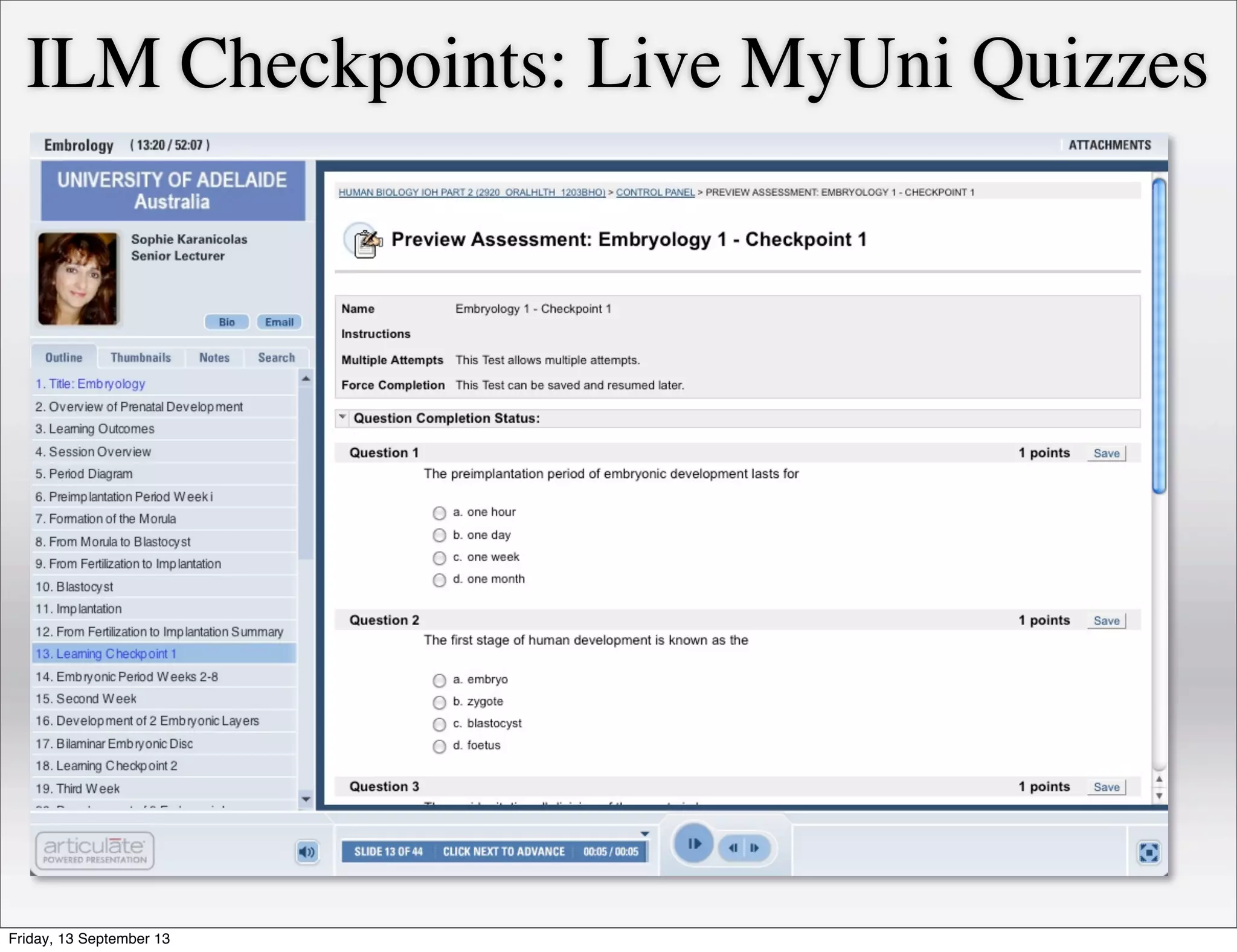Collapse Question Completion Status section
Viewport: 1237px width, 952px height.
click(342, 417)
